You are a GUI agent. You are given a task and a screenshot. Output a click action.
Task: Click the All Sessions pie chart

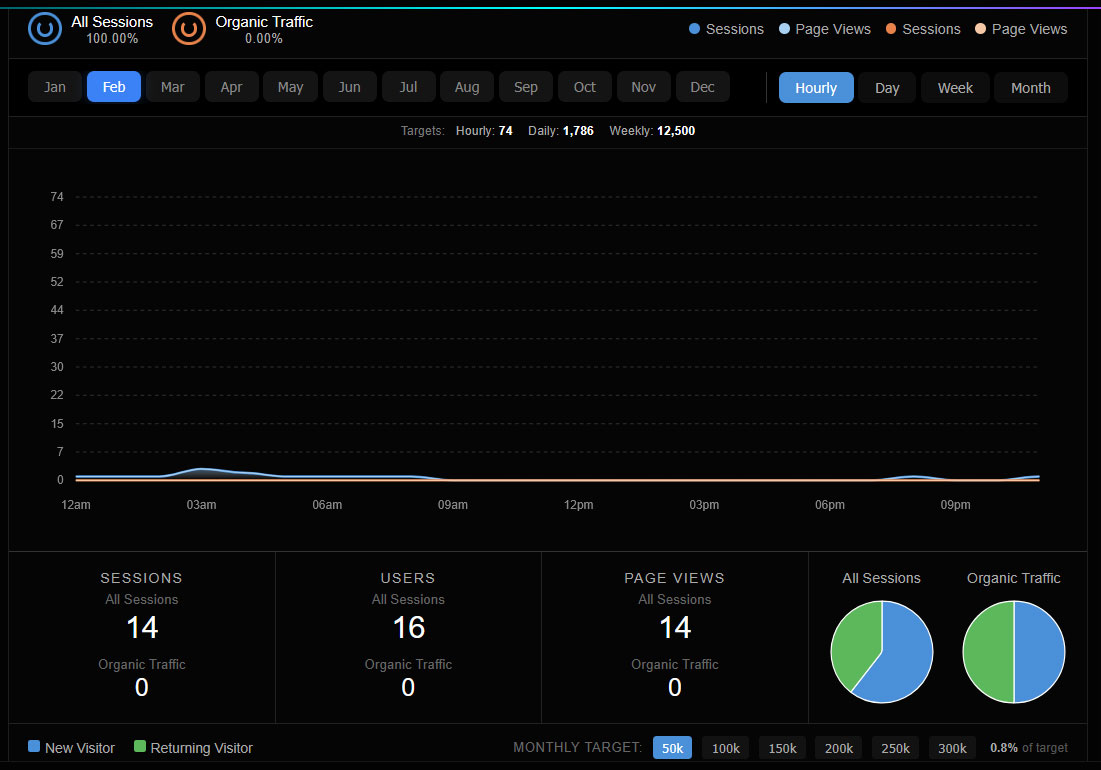point(882,652)
